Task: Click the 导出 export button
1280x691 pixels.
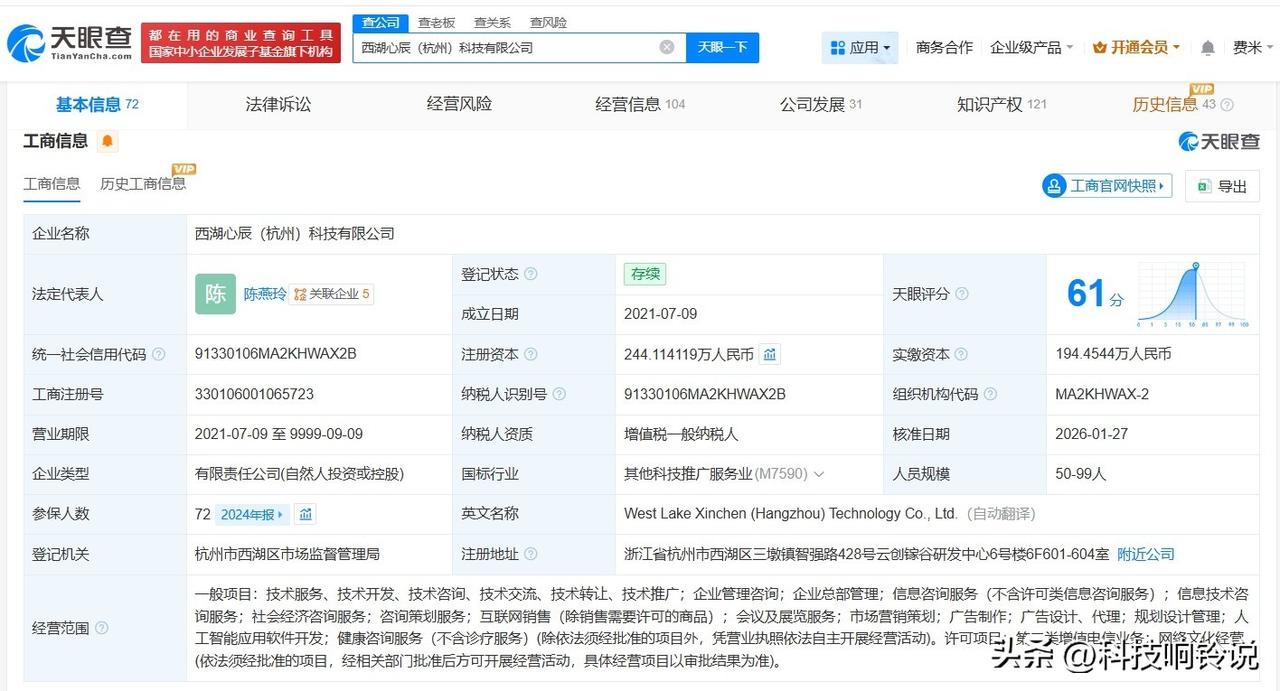Action: [x=1222, y=186]
